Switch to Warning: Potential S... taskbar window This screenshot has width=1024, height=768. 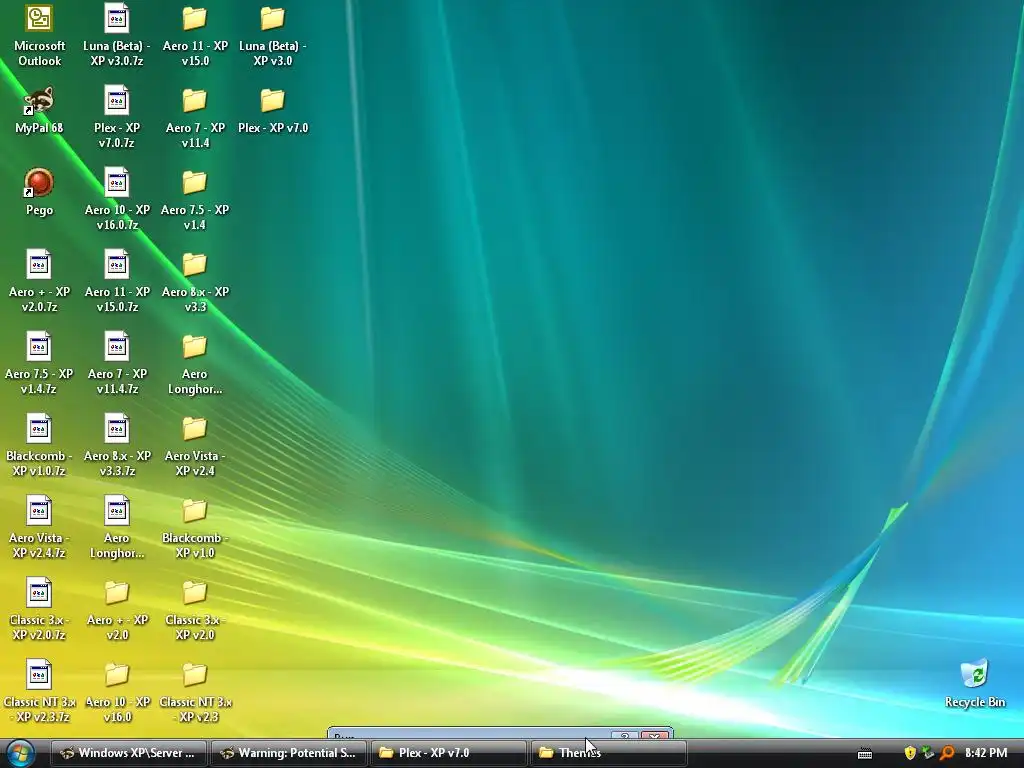pos(289,753)
